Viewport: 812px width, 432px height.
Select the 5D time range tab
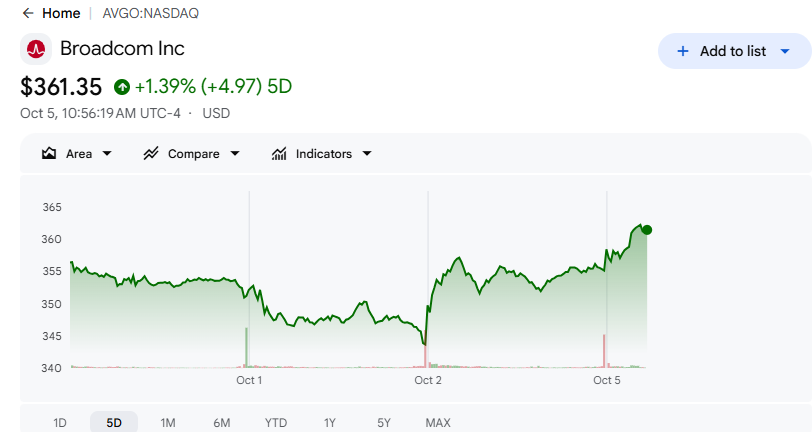pyautogui.click(x=114, y=423)
